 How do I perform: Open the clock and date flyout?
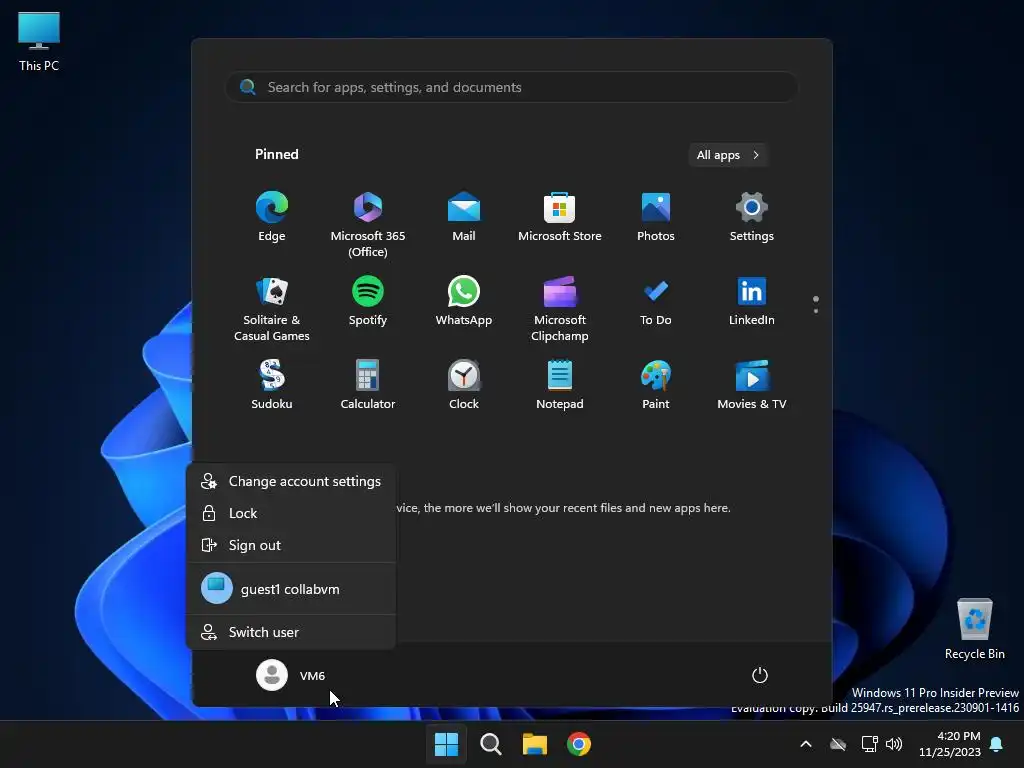pyautogui.click(x=950, y=744)
